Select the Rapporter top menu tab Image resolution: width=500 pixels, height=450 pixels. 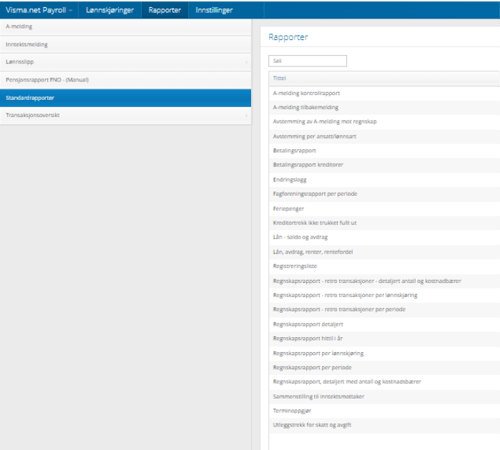[165, 10]
